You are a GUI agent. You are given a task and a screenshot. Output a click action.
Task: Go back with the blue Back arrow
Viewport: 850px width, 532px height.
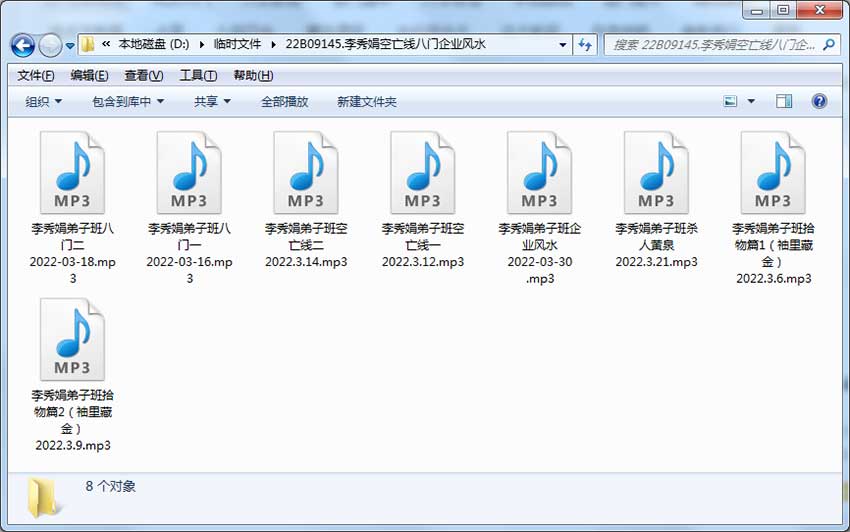[x=23, y=46]
